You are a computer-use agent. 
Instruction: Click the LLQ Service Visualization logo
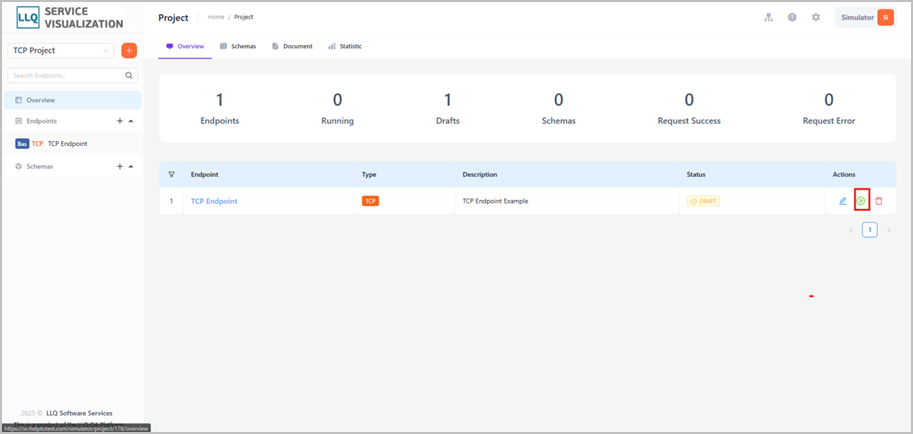click(x=70, y=17)
